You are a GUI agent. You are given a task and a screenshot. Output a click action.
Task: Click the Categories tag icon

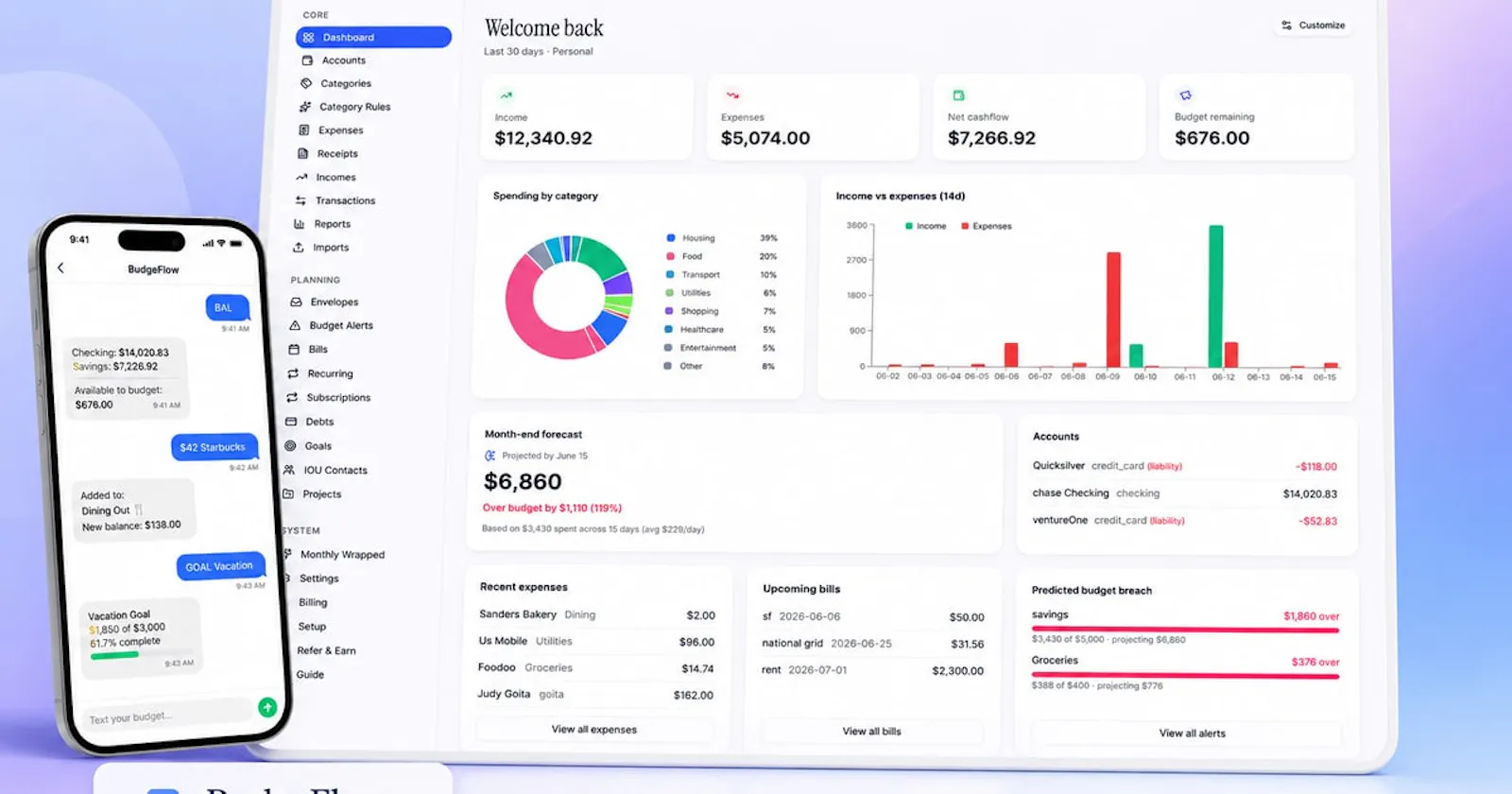[x=306, y=83]
